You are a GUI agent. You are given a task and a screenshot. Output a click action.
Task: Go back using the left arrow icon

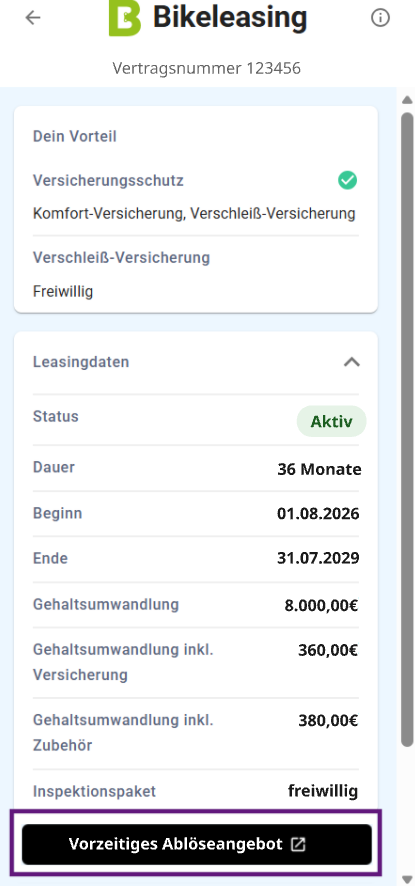[33, 18]
